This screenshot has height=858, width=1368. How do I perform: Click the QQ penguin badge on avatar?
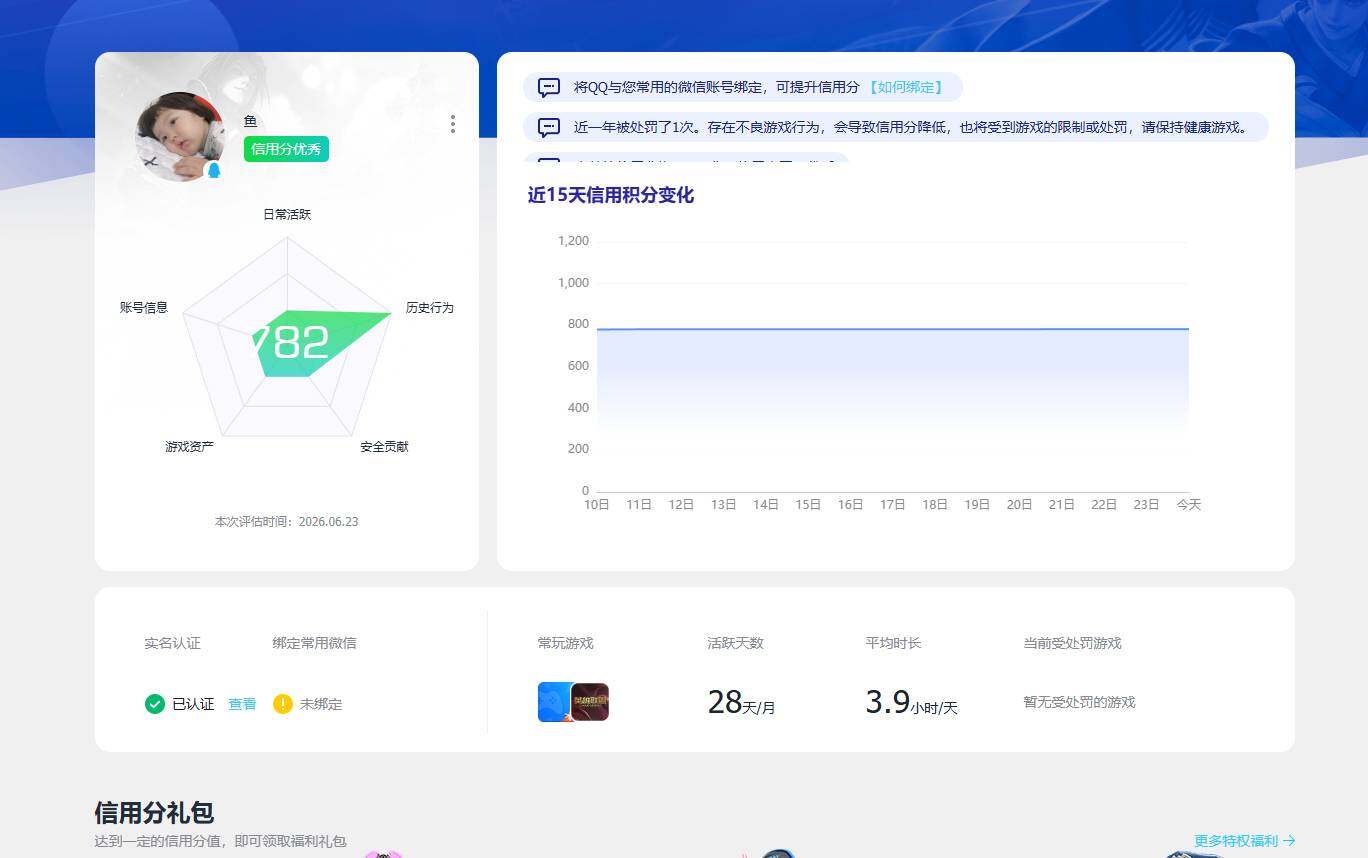(213, 170)
